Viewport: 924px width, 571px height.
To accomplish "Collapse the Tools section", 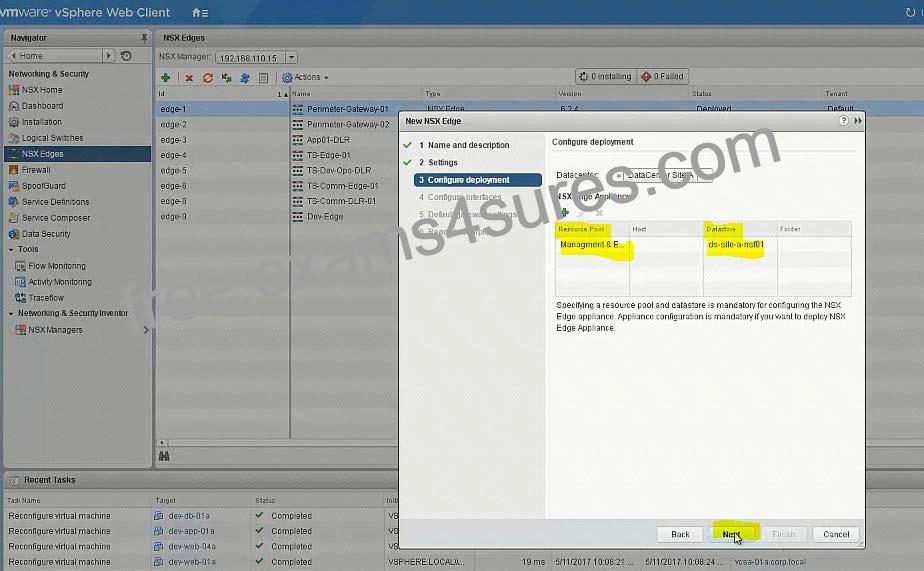I will 11,249.
